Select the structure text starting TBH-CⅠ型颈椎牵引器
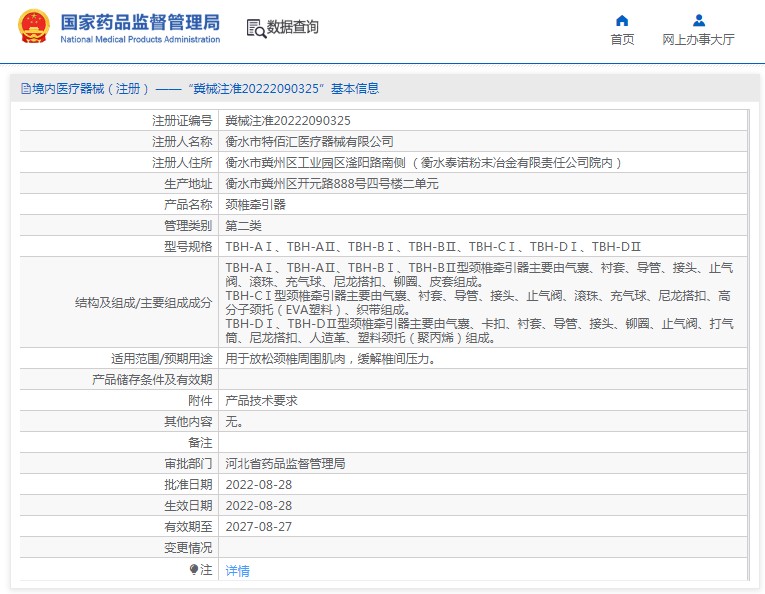765x594 pixels. [478, 302]
